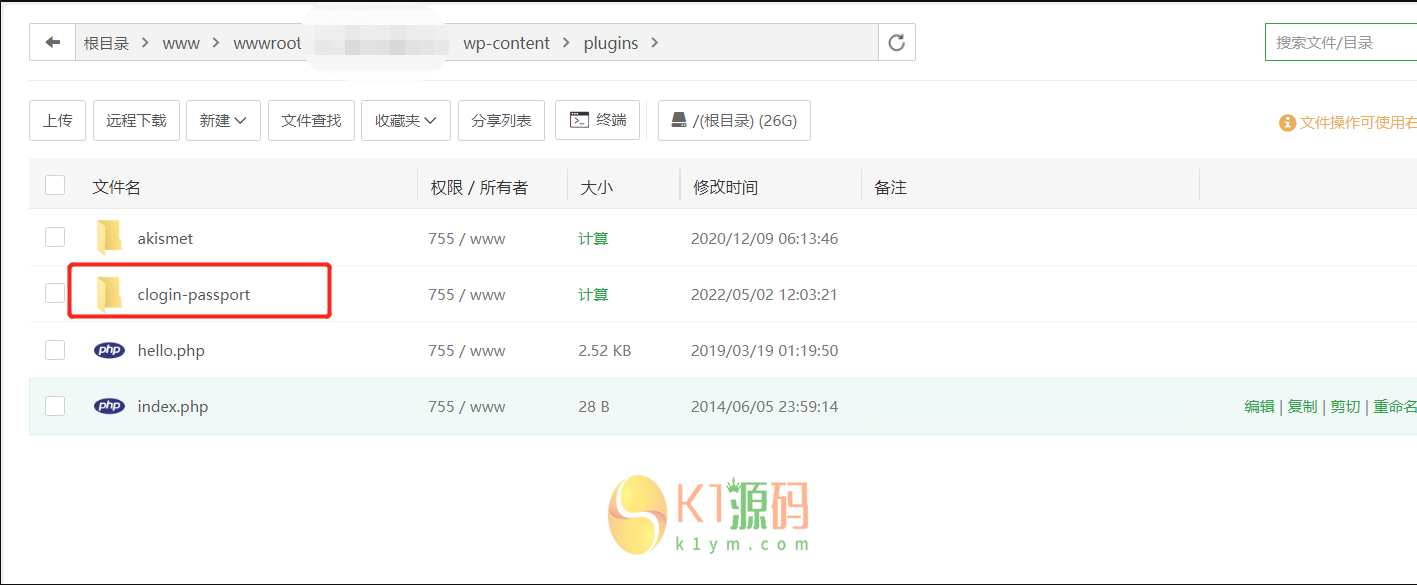Click date 2022/05/02 12:03:21
Viewport: 1417px width, 585px height.
point(764,294)
